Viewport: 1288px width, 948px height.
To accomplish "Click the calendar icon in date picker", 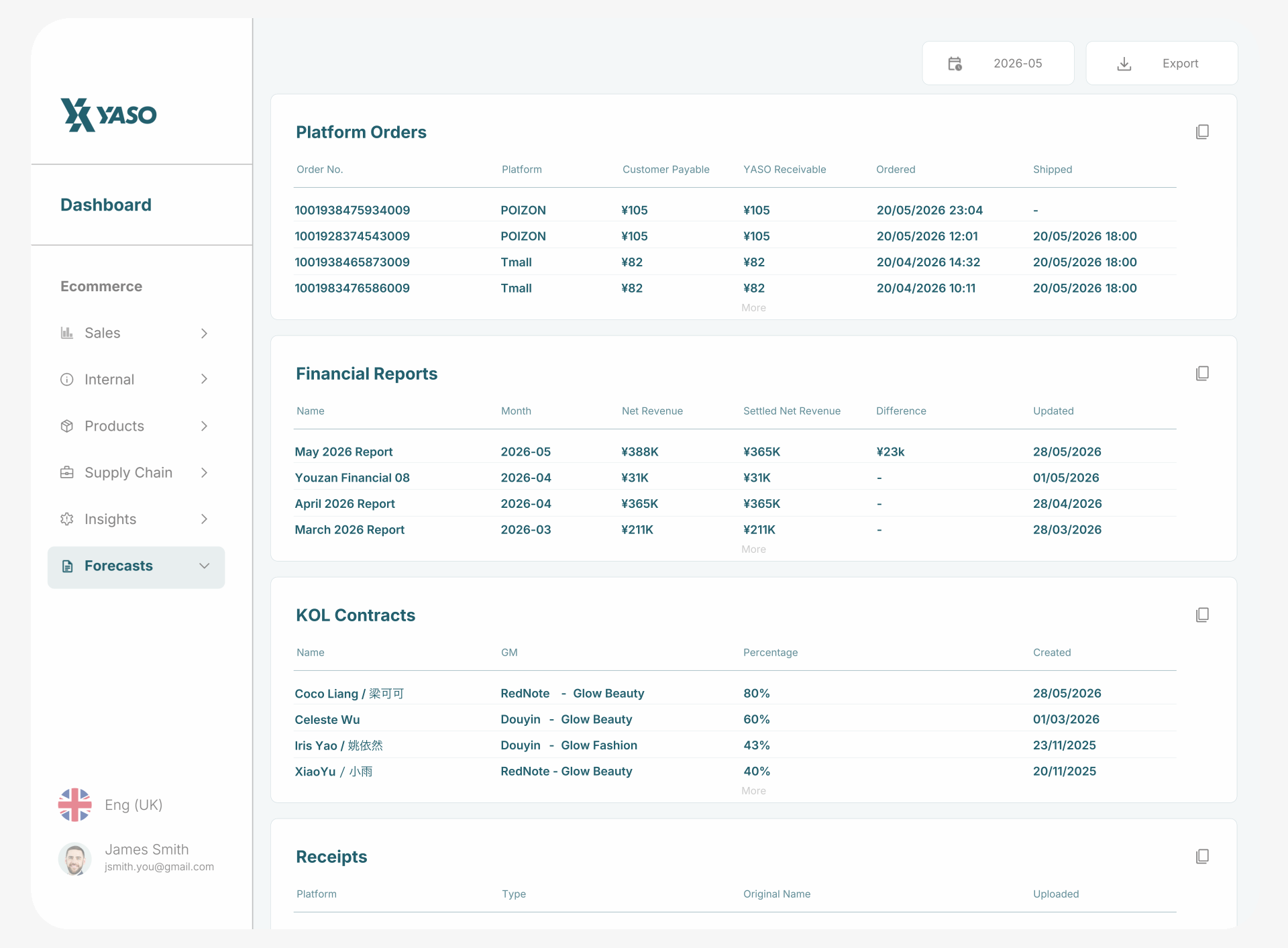I will [x=955, y=64].
